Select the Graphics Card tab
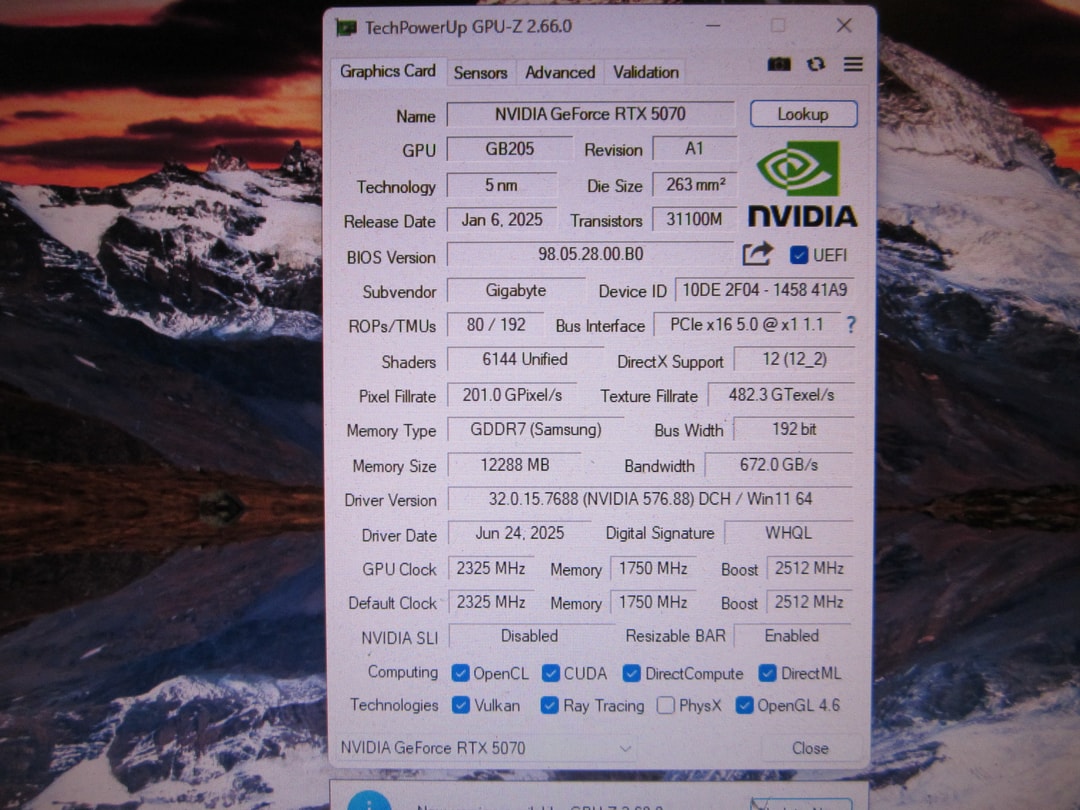The height and width of the screenshot is (810, 1080). 388,72
